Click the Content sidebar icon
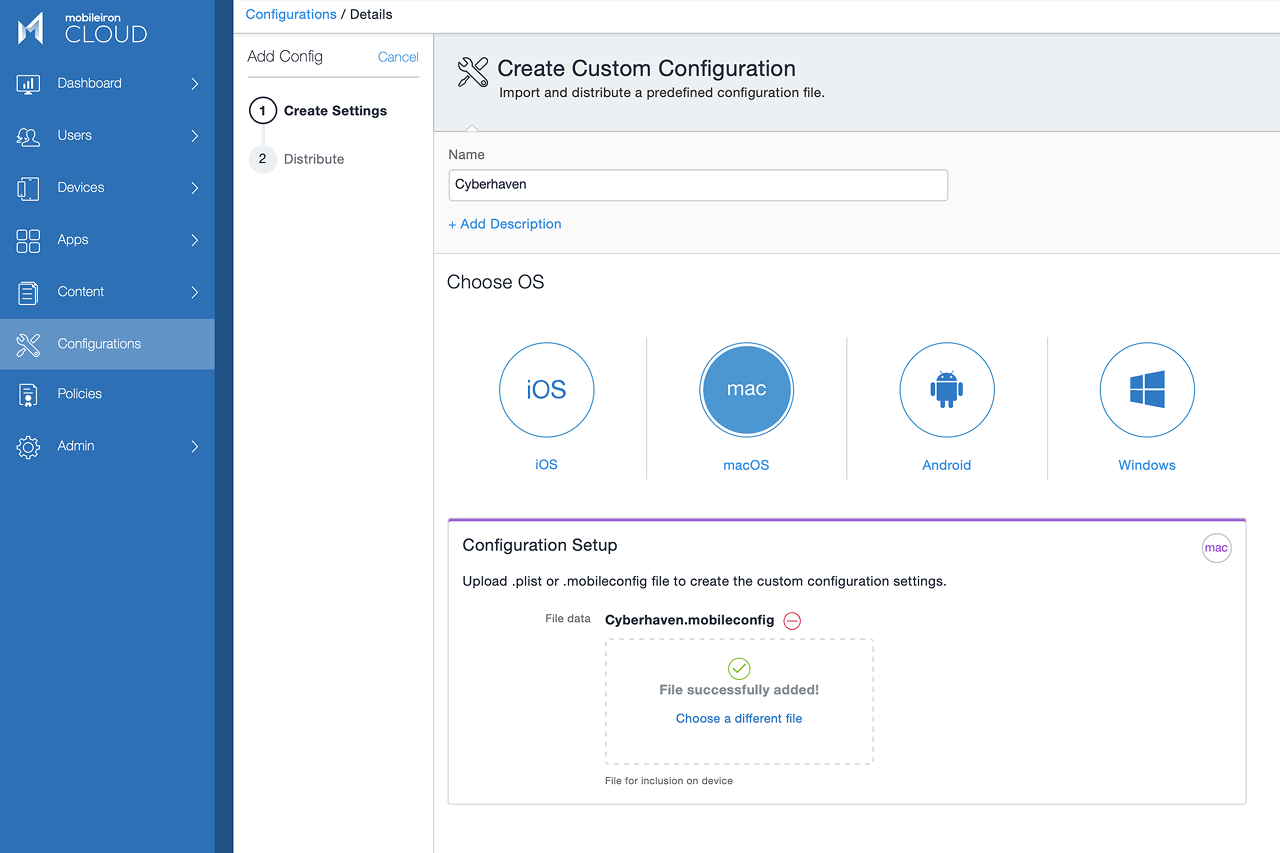 [28, 292]
